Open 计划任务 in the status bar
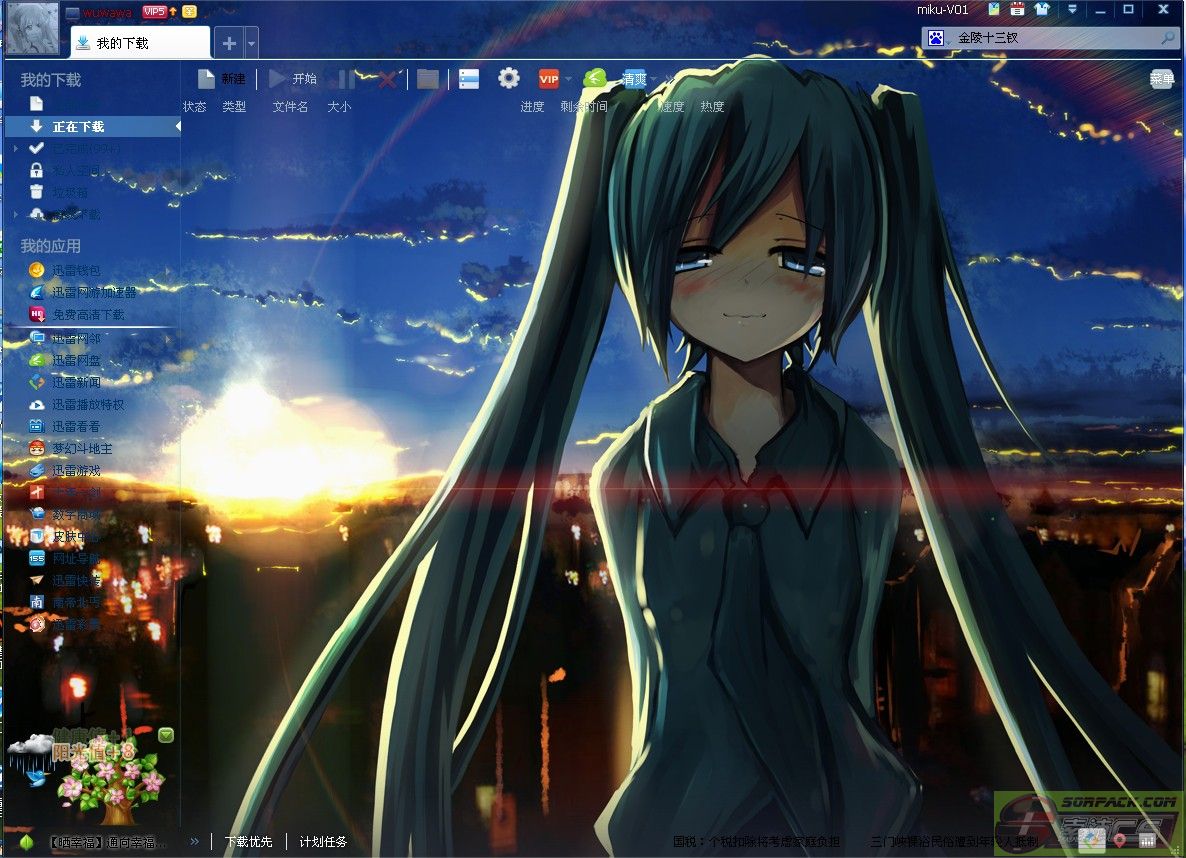 click(x=323, y=842)
